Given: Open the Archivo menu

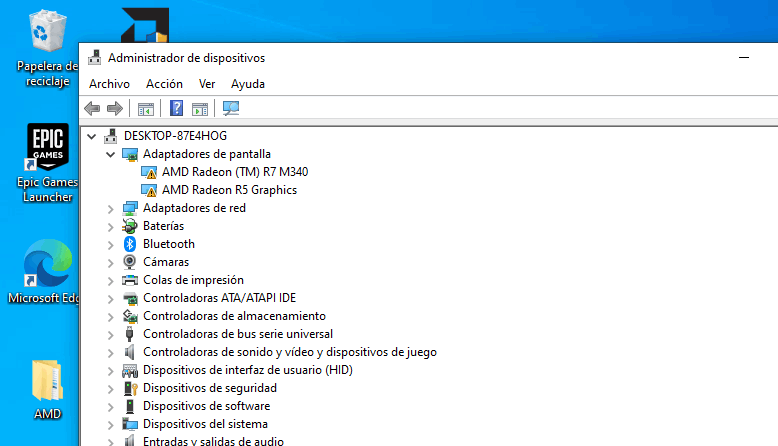Looking at the screenshot, I should tap(109, 84).
